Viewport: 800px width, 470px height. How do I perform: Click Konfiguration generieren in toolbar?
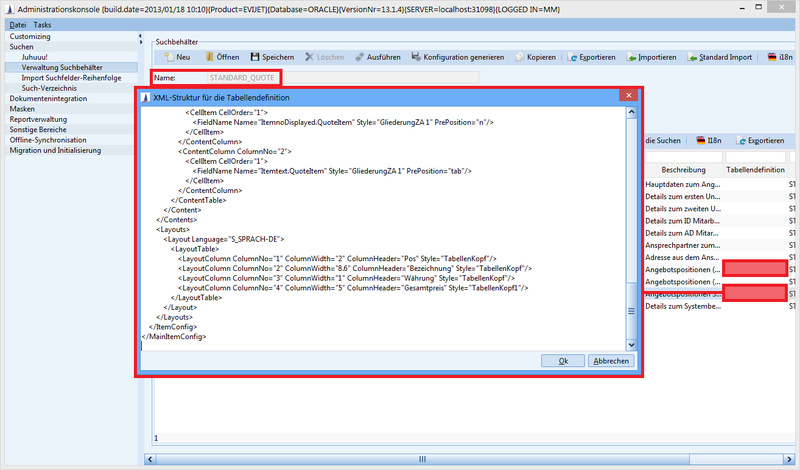[463, 57]
